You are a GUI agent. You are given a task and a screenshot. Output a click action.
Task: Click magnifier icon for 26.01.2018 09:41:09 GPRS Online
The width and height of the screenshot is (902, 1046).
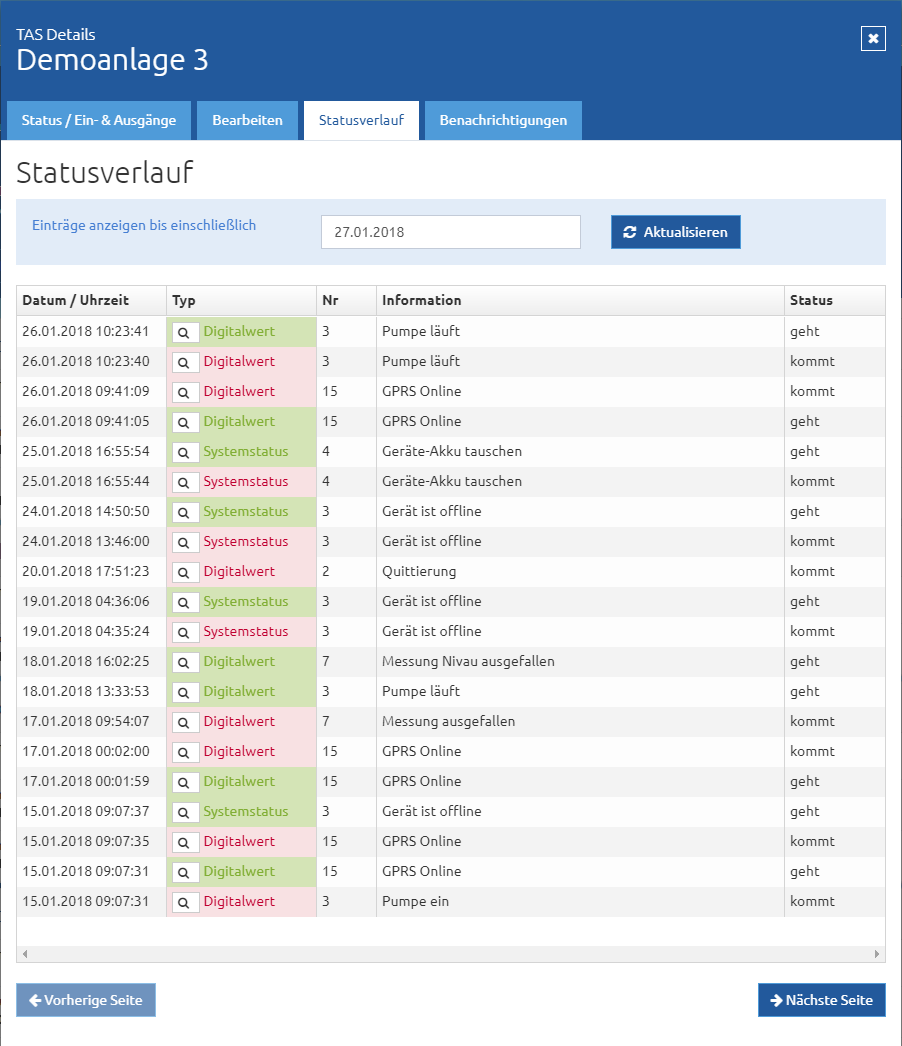pyautogui.click(x=185, y=392)
